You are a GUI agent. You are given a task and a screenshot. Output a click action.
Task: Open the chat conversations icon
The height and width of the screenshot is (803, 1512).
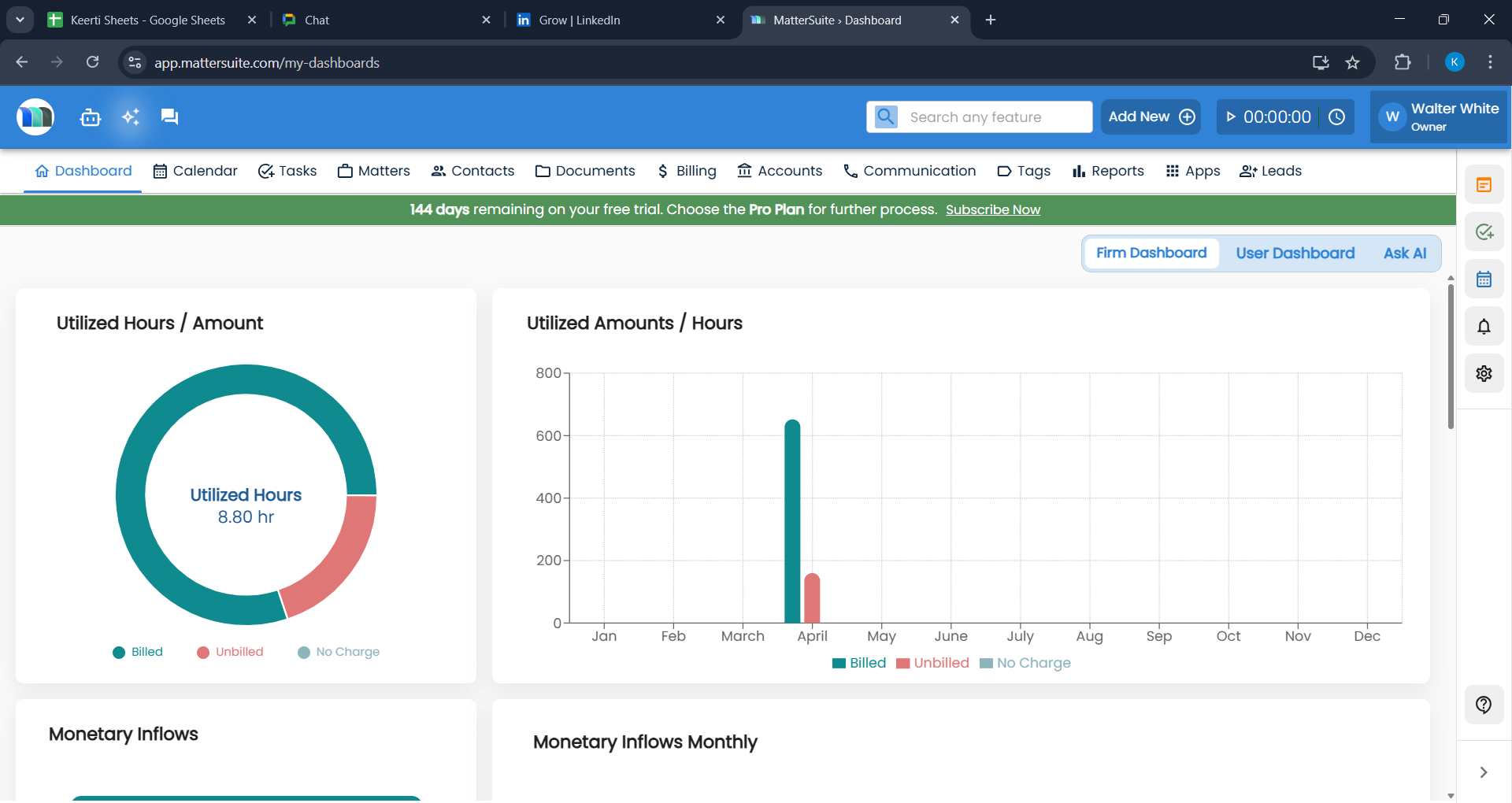(169, 117)
